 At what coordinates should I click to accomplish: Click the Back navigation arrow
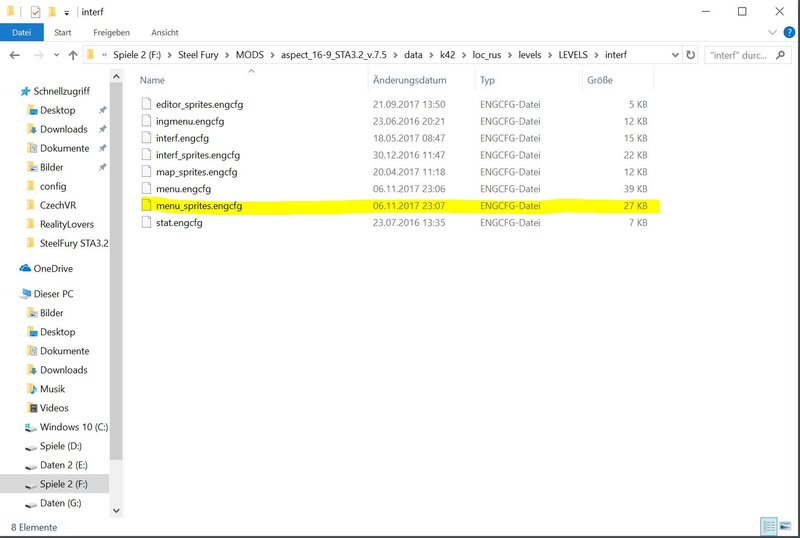[15, 55]
